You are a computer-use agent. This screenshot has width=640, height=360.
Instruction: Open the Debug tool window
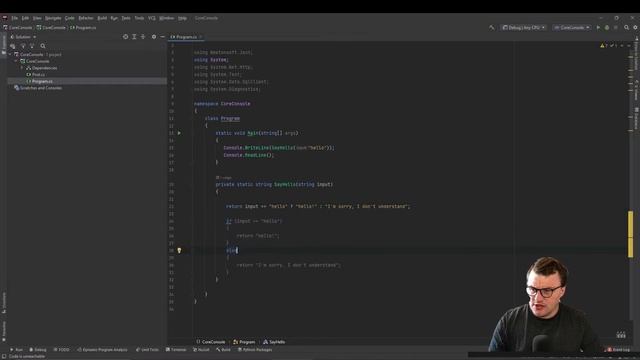38,350
